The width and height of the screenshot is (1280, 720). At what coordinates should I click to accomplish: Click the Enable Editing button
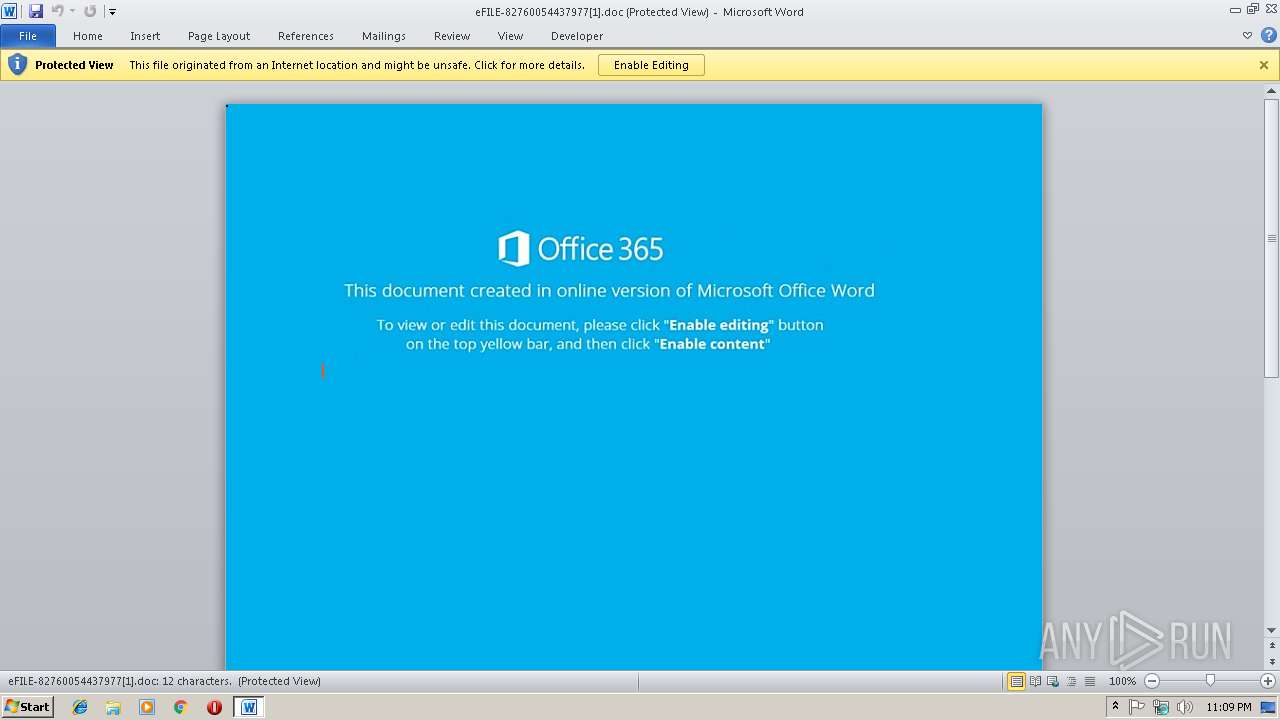click(x=651, y=65)
